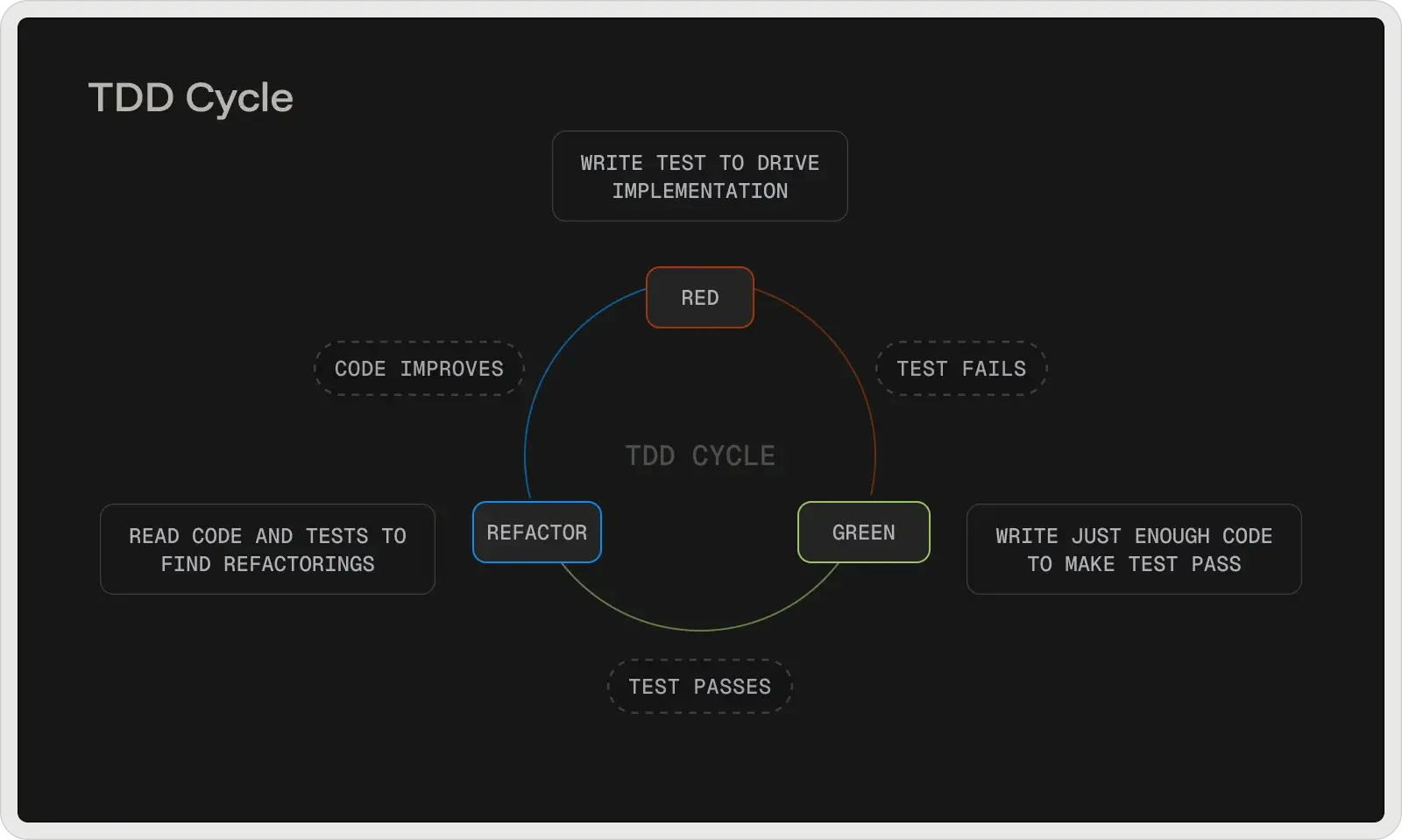Click FIND REFACTORINGS text in the left box
This screenshot has height=840, width=1402.
(267, 564)
